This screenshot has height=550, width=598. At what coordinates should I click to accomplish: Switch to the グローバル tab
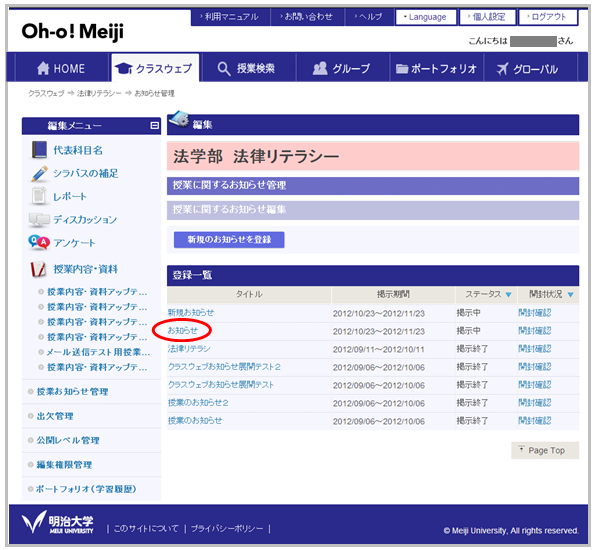coord(530,68)
